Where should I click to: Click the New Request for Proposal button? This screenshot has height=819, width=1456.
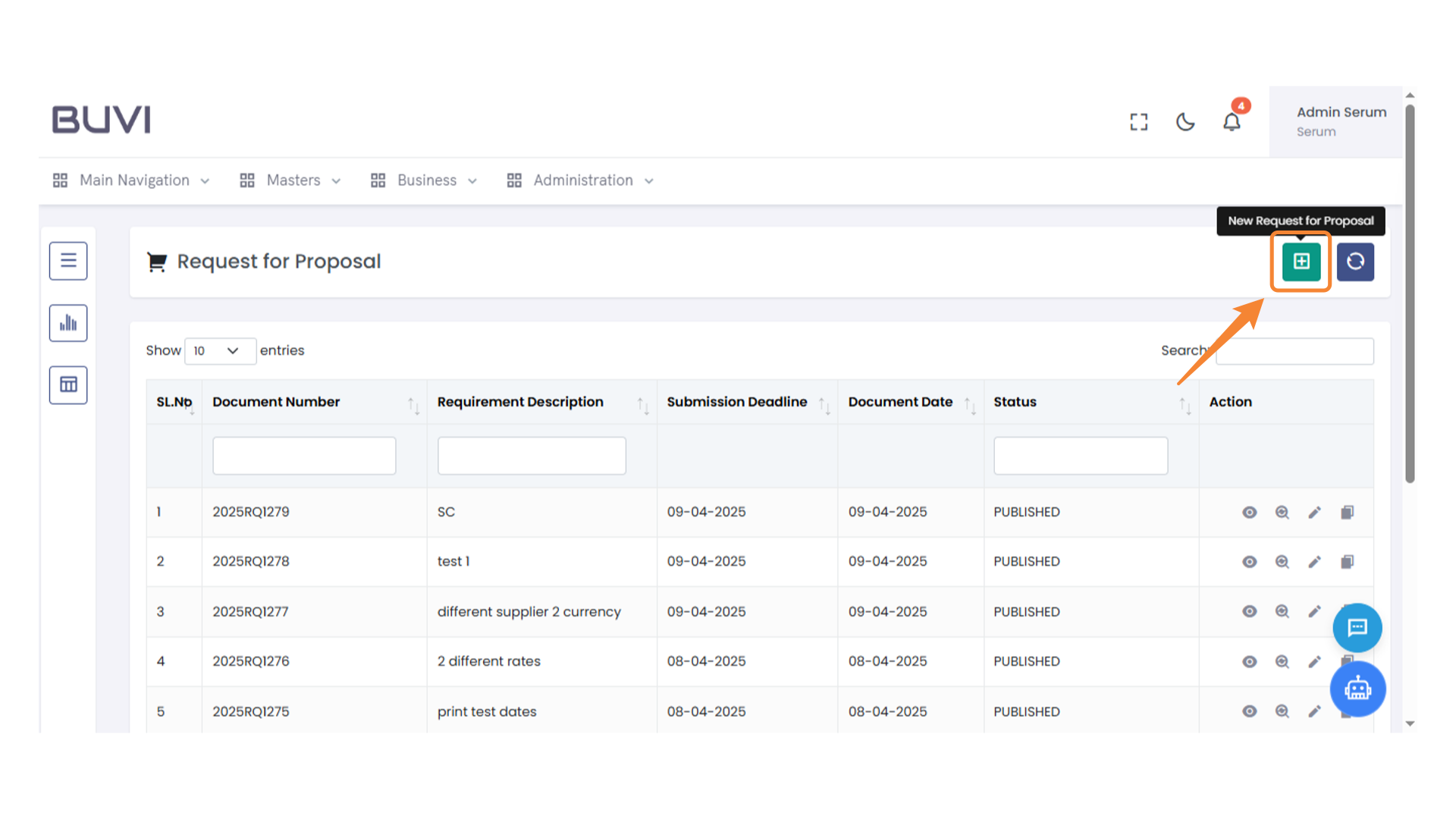(x=1301, y=262)
